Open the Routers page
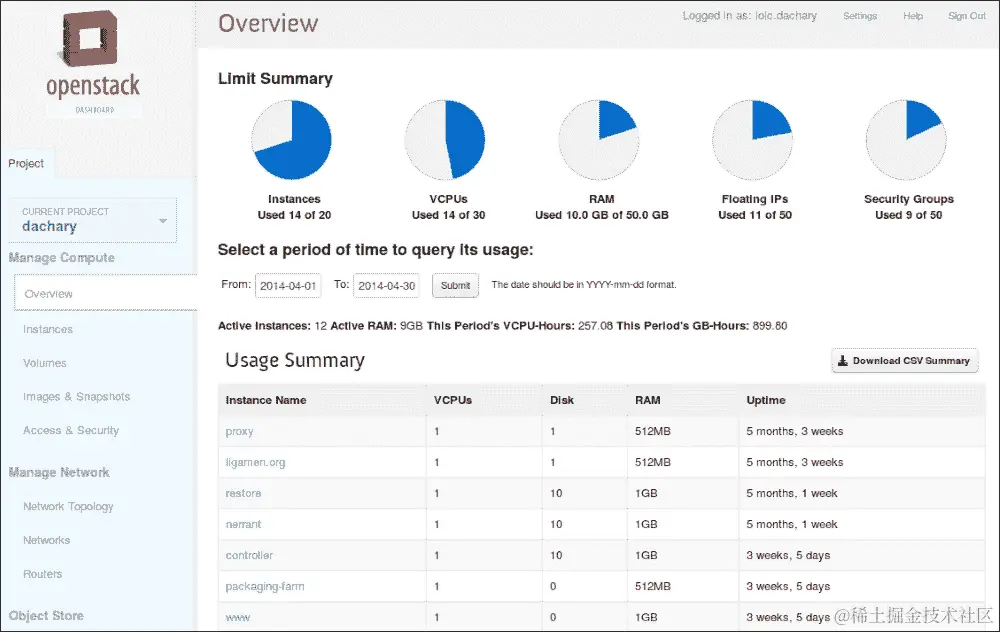 (x=41, y=574)
